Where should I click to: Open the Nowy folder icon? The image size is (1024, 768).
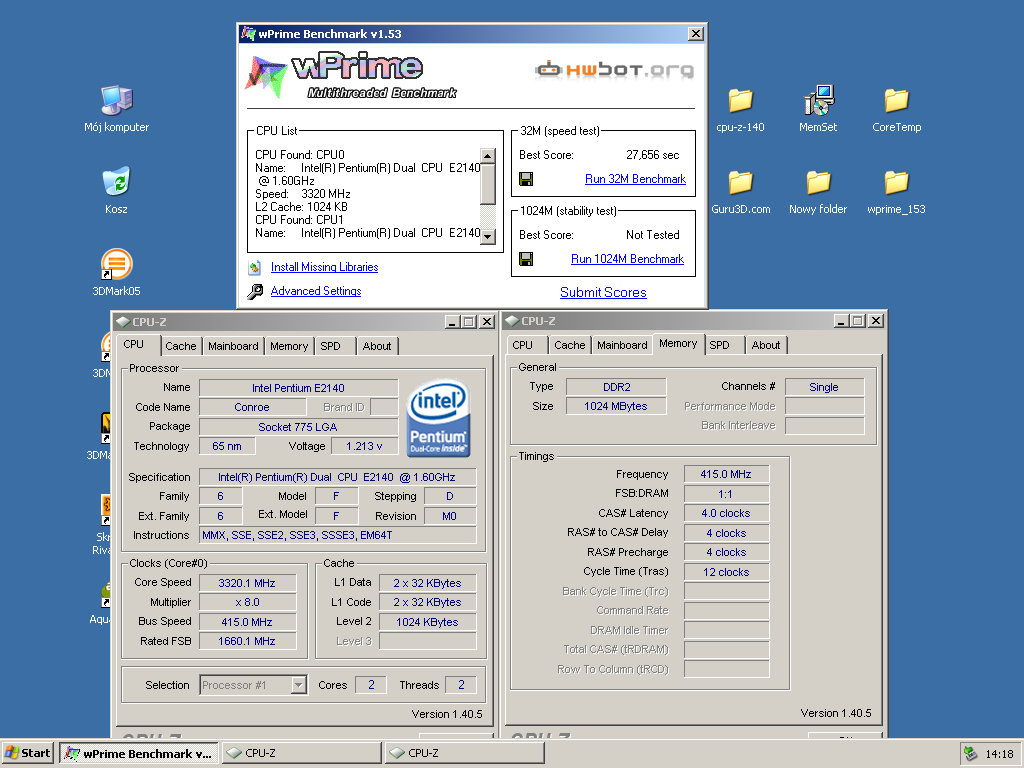(x=818, y=182)
